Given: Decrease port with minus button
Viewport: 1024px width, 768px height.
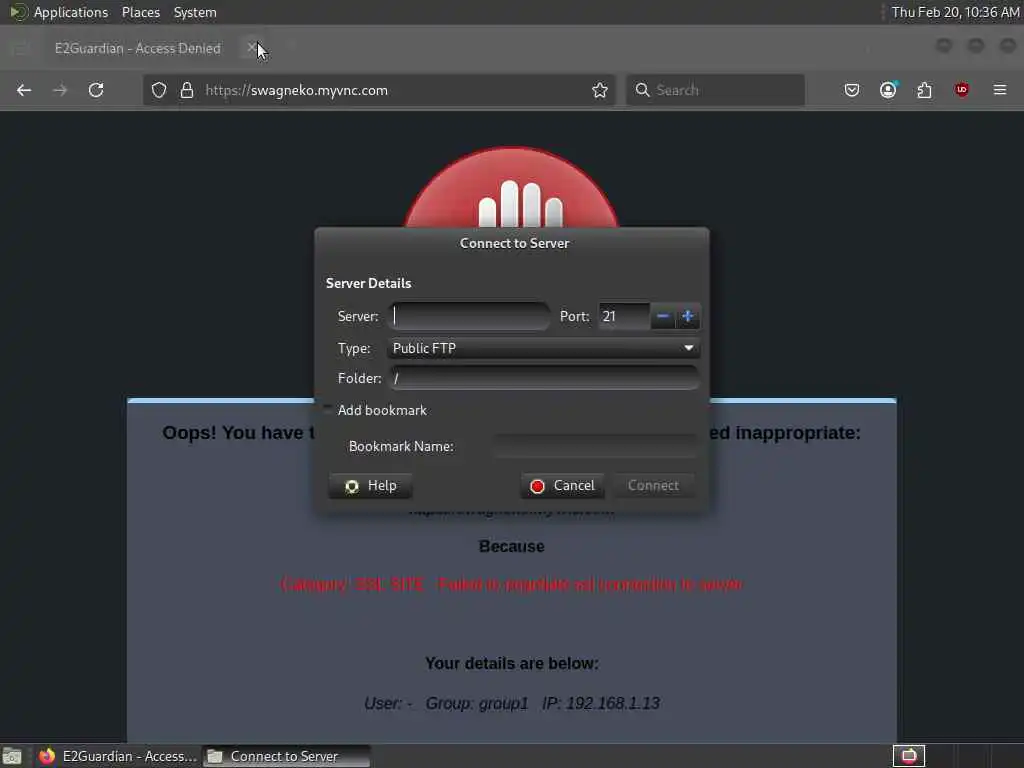Looking at the screenshot, I should (662, 317).
